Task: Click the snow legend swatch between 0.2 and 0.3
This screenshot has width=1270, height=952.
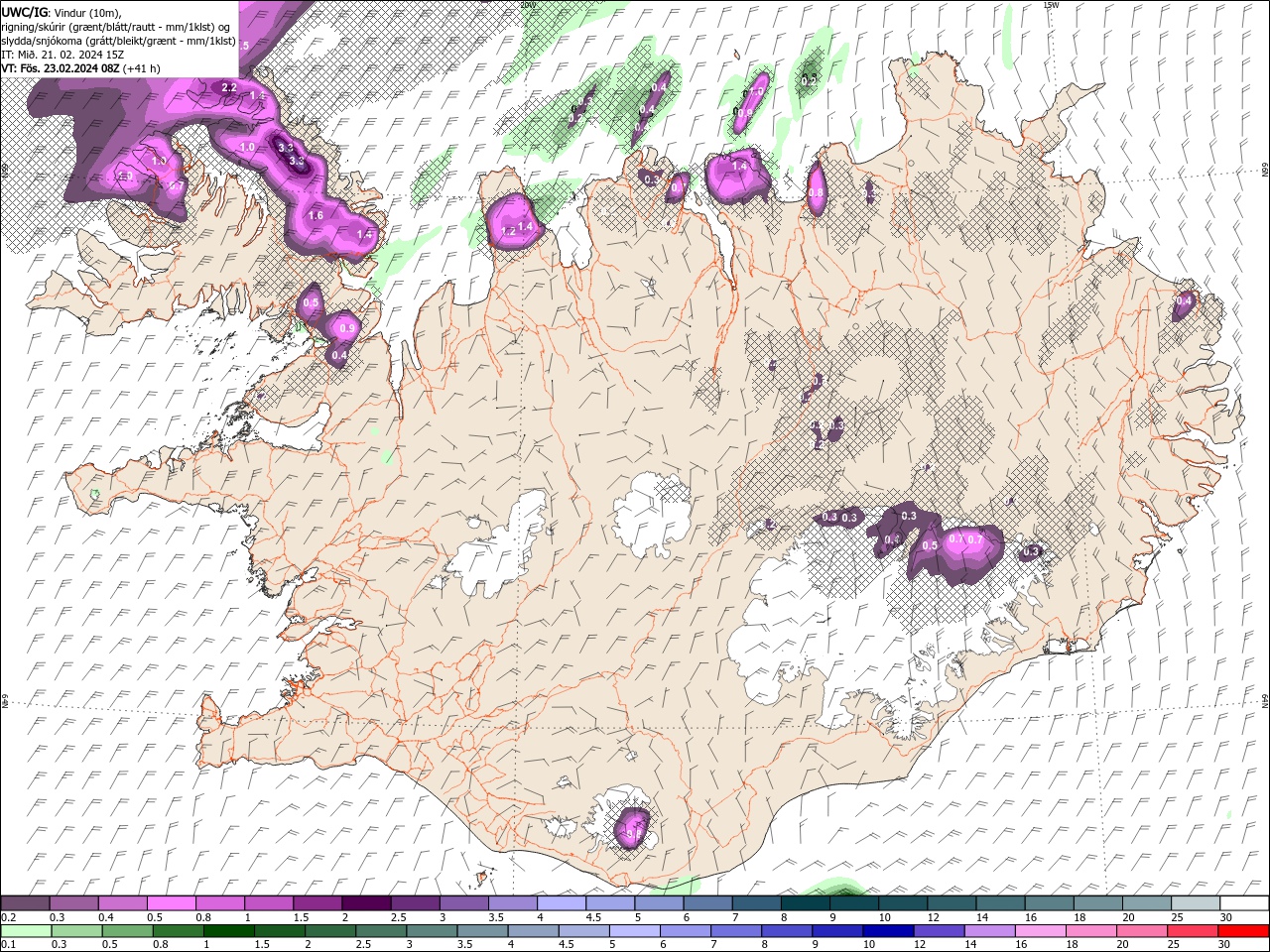Action: 25,903
